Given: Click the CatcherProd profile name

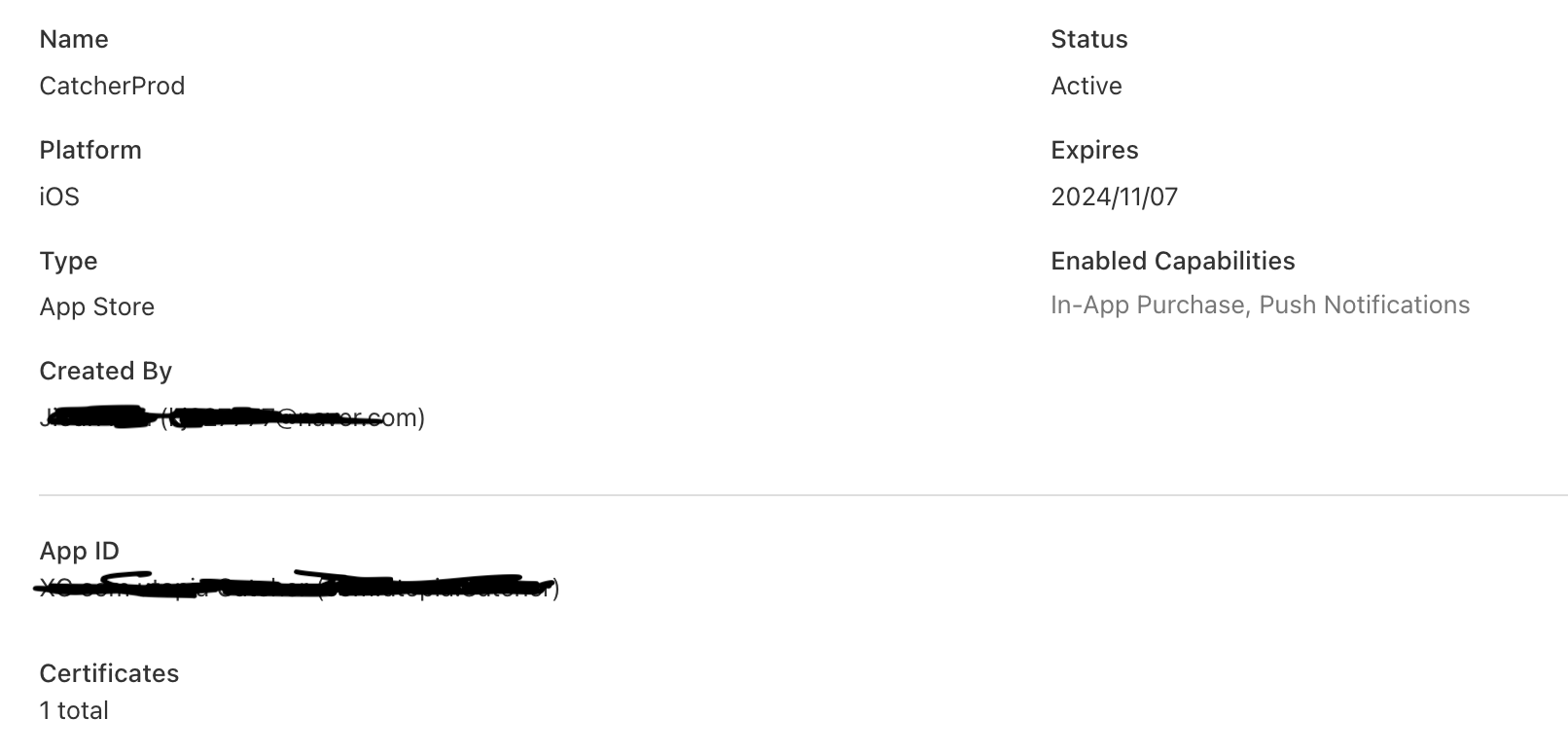Looking at the screenshot, I should (112, 86).
